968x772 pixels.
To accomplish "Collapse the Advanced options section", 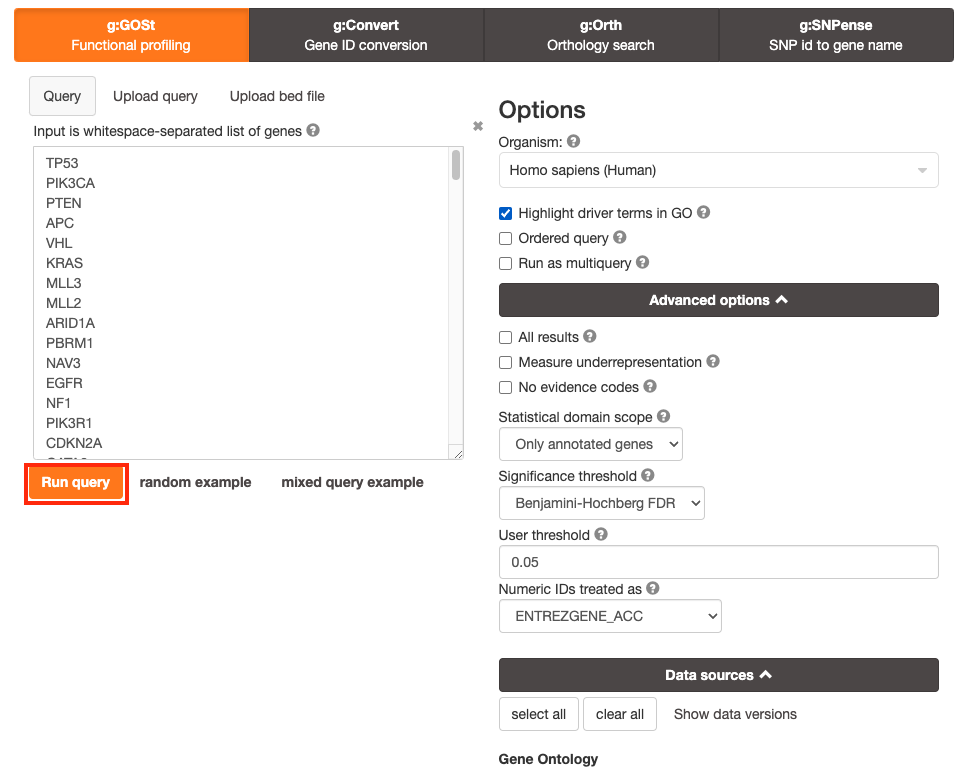I will coord(718,300).
